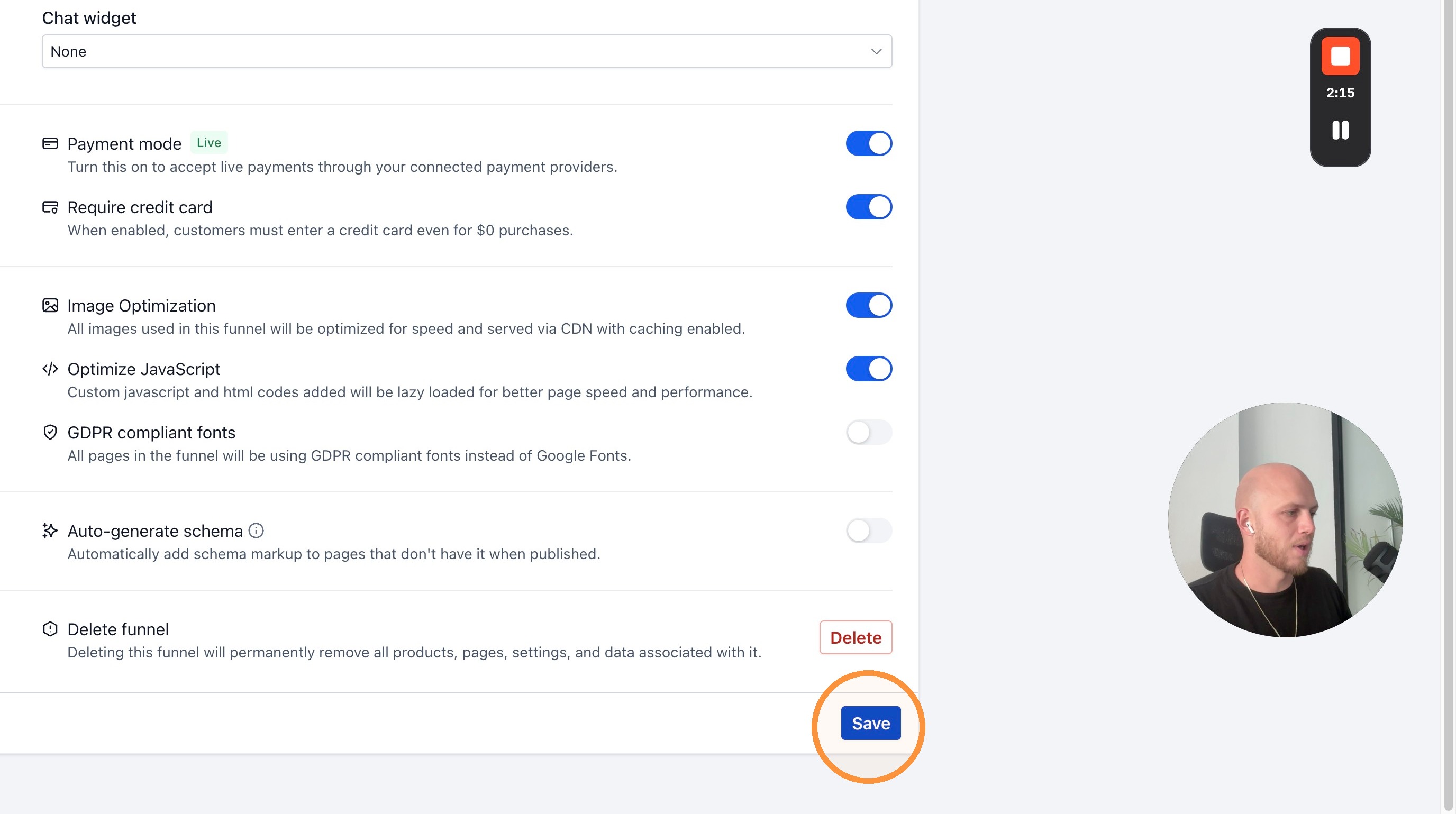Pause the recording timer
Image resolution: width=1456 pixels, height=814 pixels.
click(1340, 130)
